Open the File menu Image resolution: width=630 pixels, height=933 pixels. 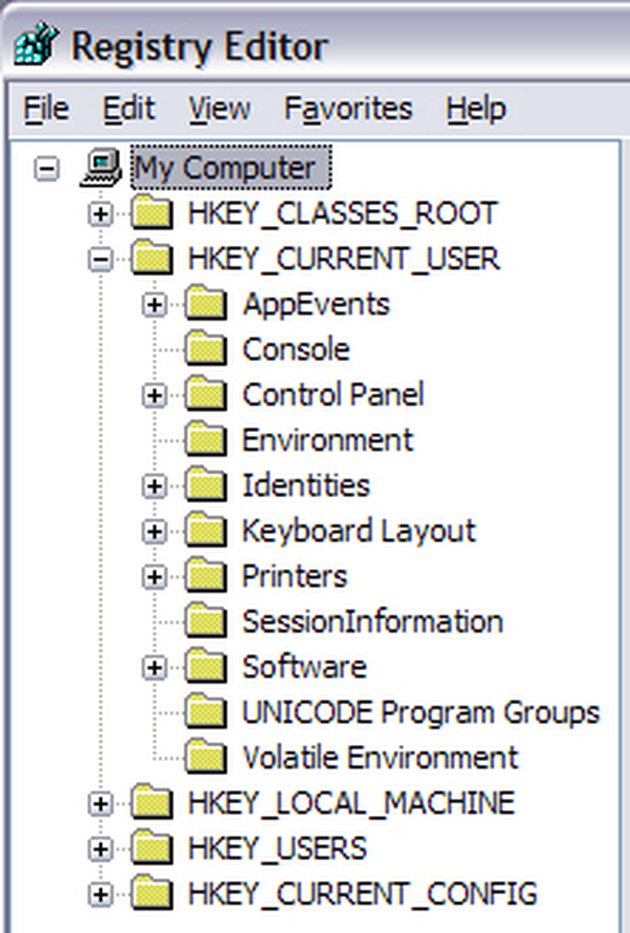(46, 109)
